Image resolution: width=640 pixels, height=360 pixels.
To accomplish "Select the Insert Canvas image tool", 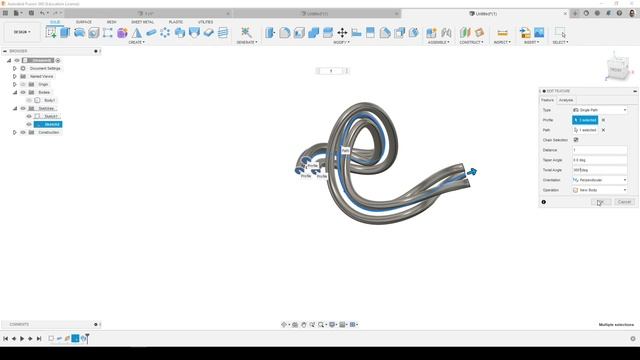I will (x=539, y=33).
